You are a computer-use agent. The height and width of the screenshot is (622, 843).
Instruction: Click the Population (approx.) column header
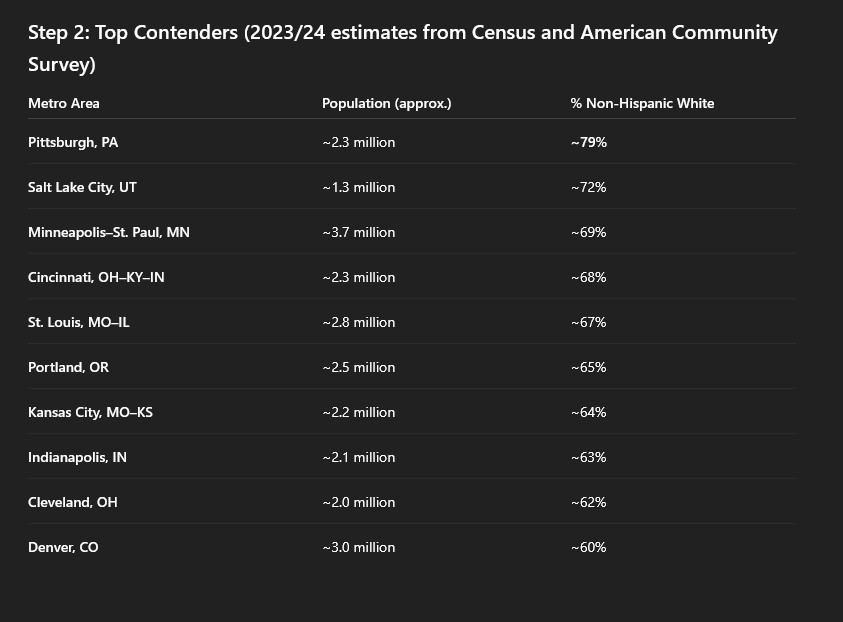tap(387, 103)
